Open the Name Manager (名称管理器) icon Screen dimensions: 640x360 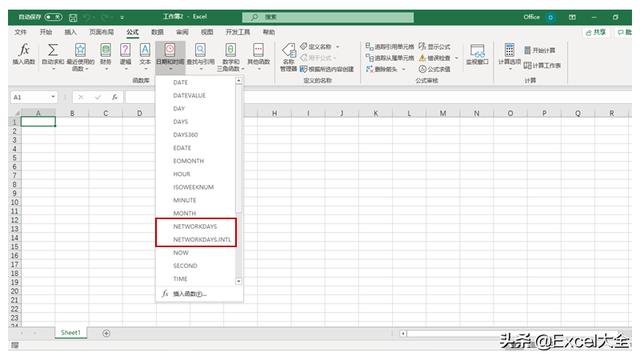(289, 50)
